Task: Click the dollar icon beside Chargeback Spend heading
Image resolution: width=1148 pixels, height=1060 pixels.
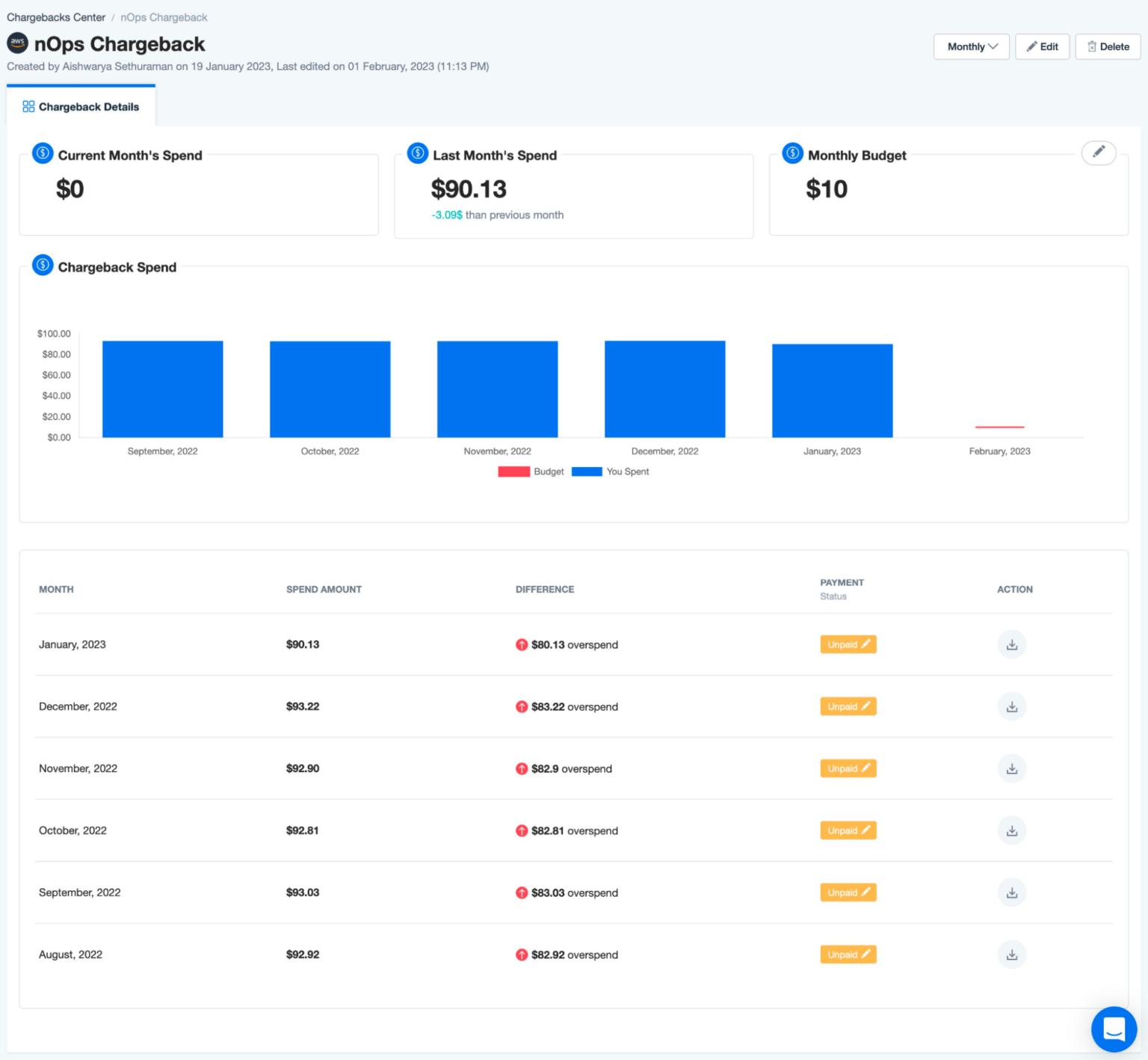Action: click(43, 265)
